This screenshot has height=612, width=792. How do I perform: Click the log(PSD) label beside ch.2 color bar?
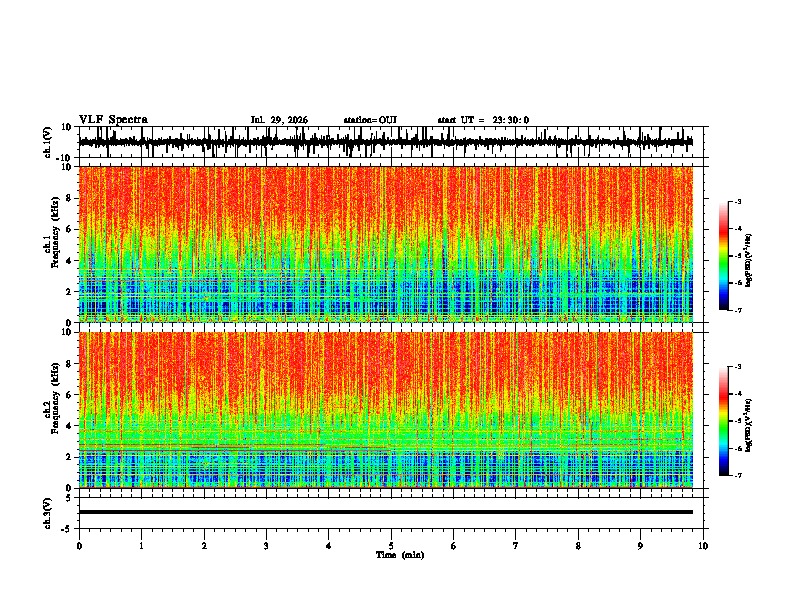point(749,425)
